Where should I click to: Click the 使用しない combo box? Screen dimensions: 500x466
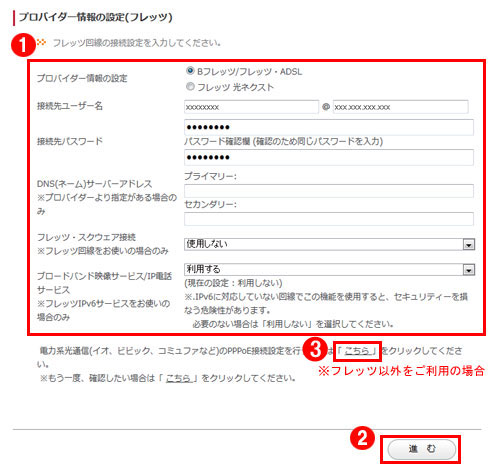(329, 244)
